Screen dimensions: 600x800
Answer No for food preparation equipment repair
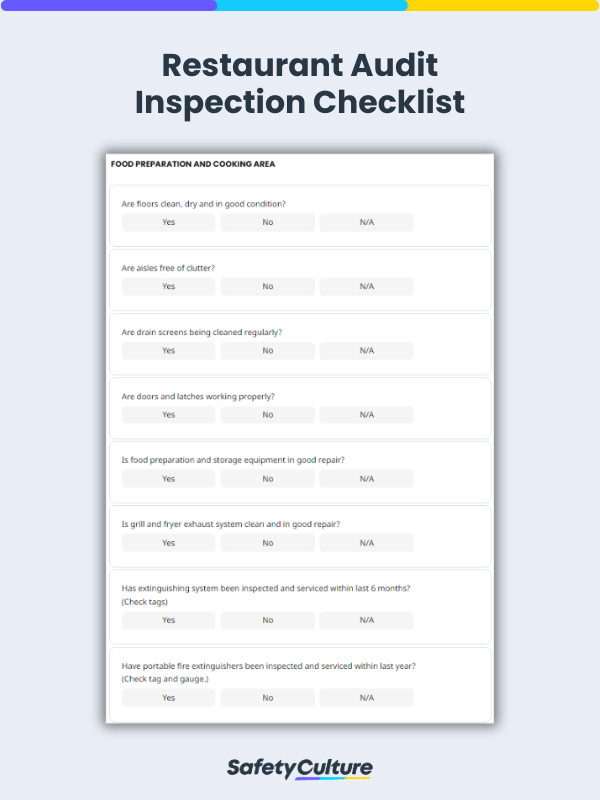click(267, 478)
